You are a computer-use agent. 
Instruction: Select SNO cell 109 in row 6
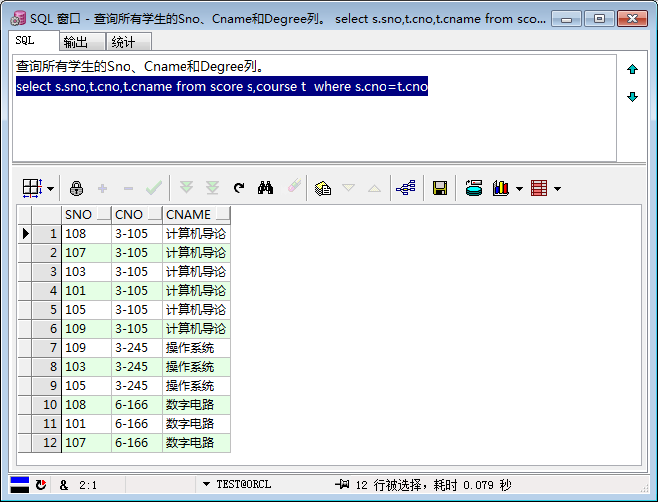(x=86, y=329)
